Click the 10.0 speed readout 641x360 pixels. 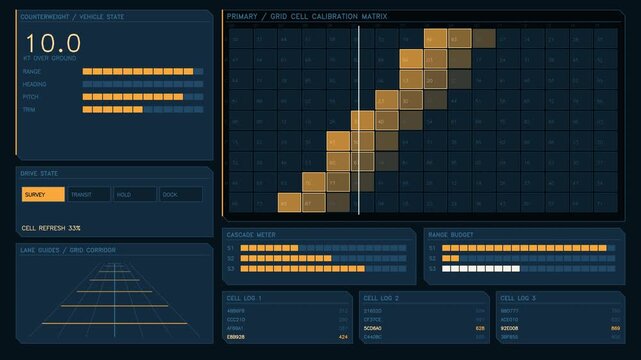point(53,43)
